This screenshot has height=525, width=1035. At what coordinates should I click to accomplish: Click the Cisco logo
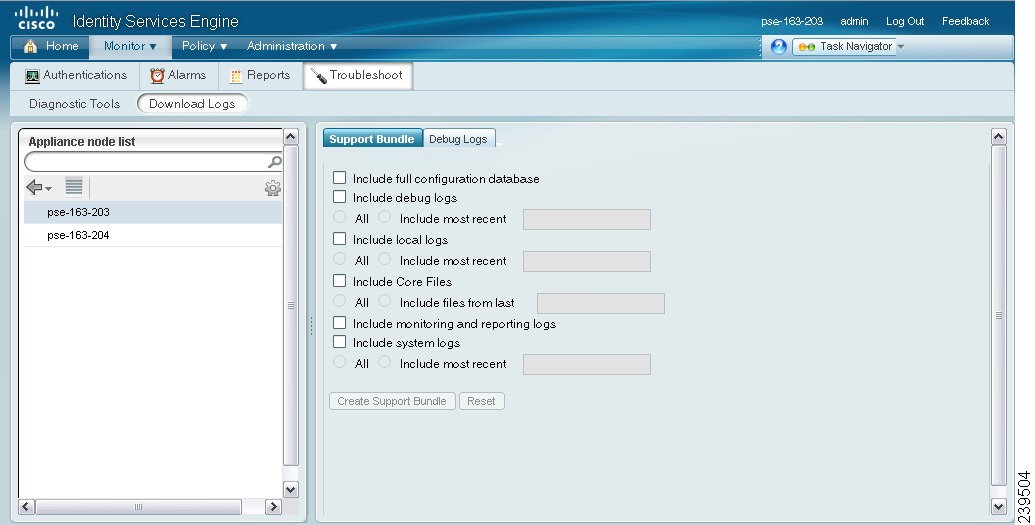point(36,18)
